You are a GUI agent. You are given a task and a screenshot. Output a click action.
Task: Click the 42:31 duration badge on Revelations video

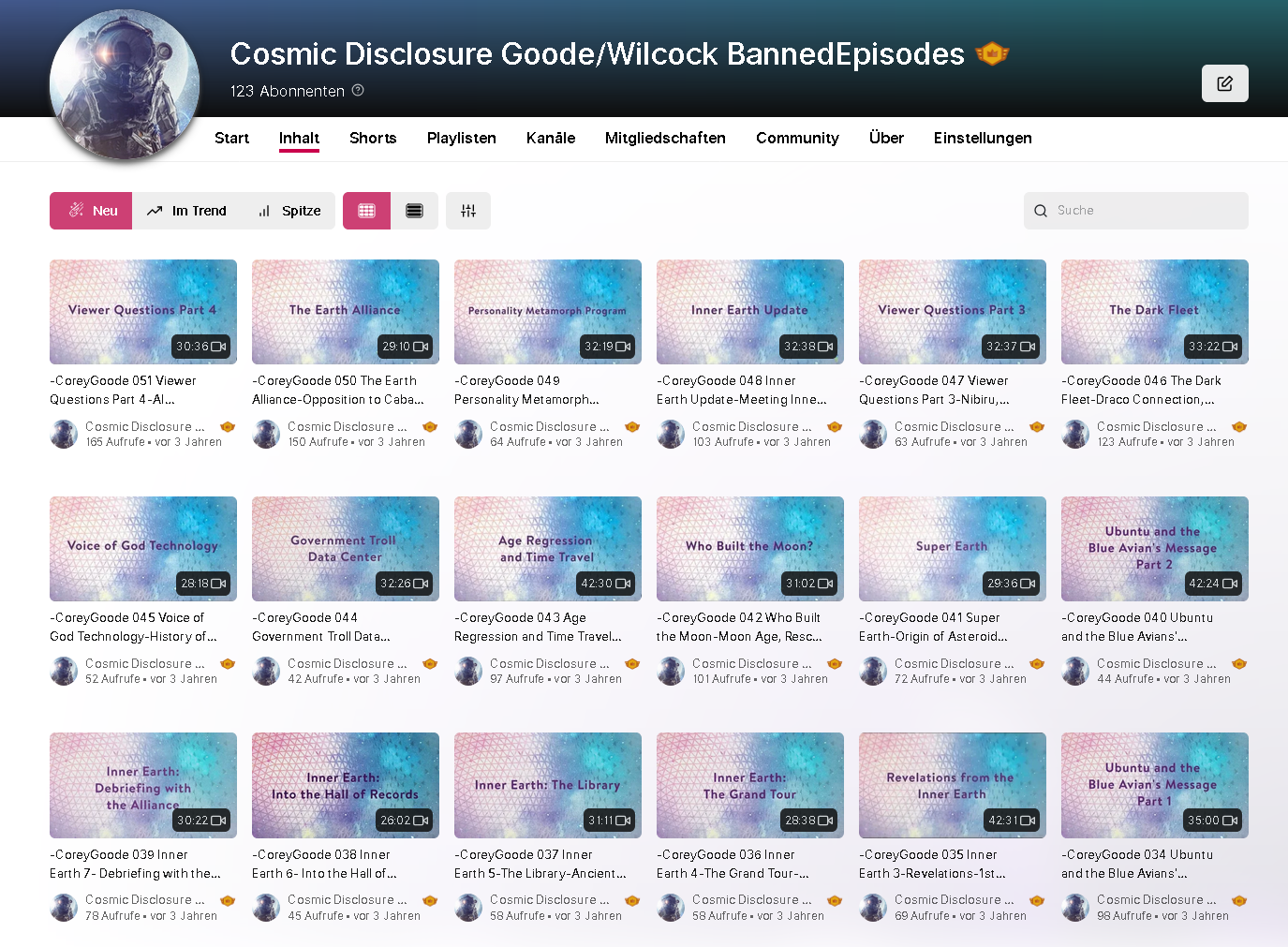pos(1012,821)
